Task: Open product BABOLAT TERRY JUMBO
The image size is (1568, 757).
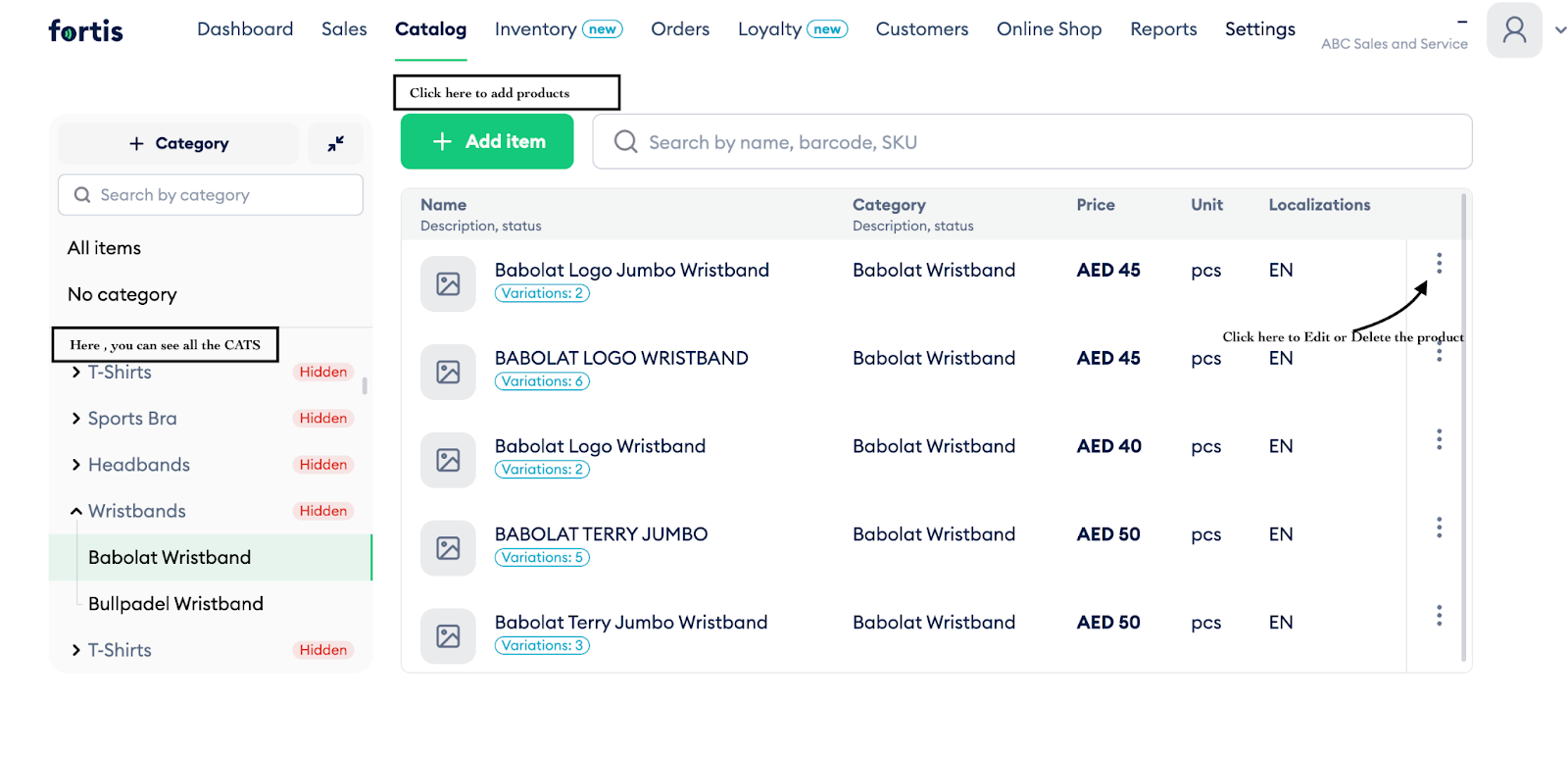Action: tap(601, 534)
